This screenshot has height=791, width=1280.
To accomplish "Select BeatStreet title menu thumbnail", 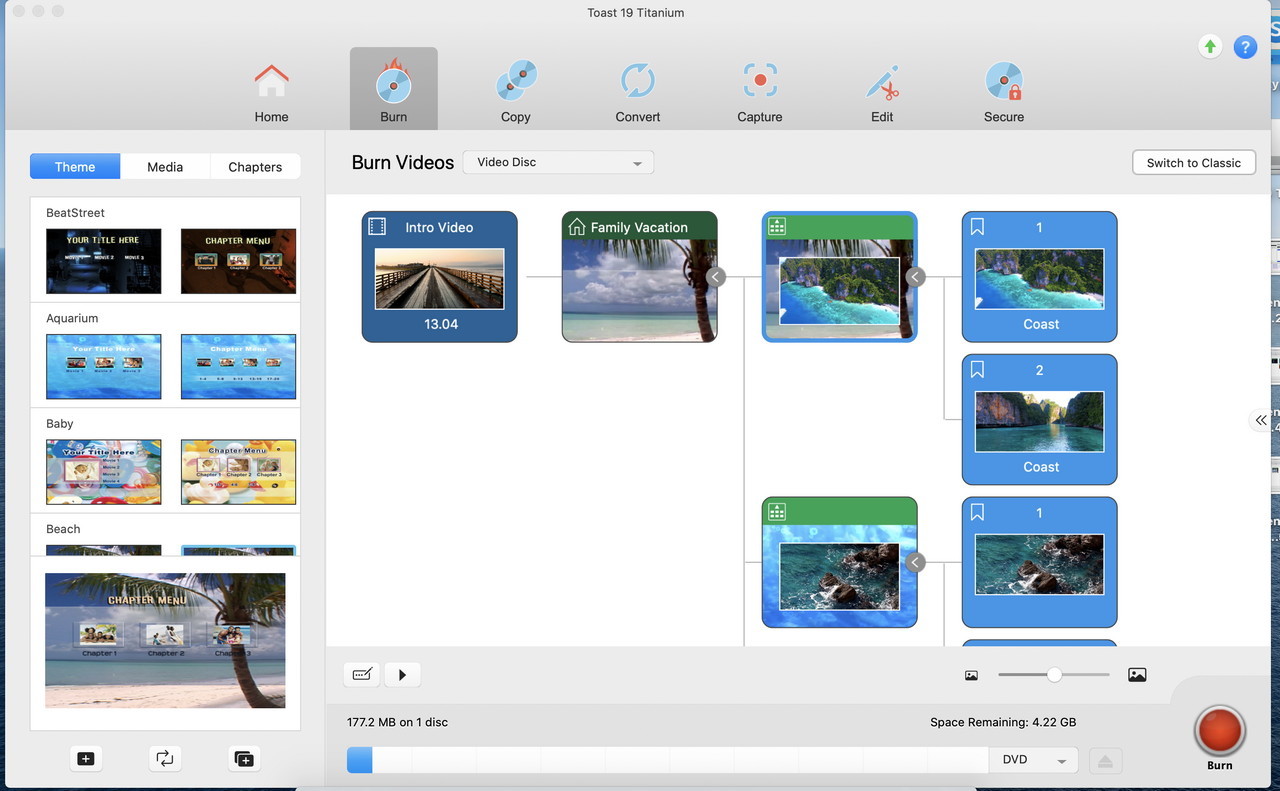I will (x=104, y=261).
